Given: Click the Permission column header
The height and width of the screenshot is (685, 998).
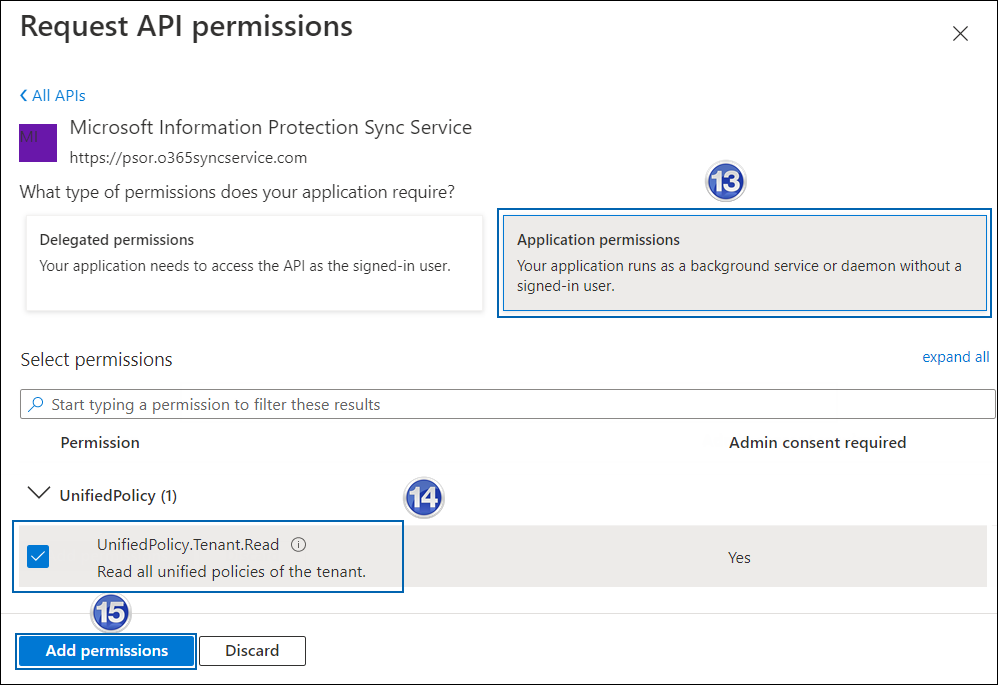Looking at the screenshot, I should [x=100, y=442].
